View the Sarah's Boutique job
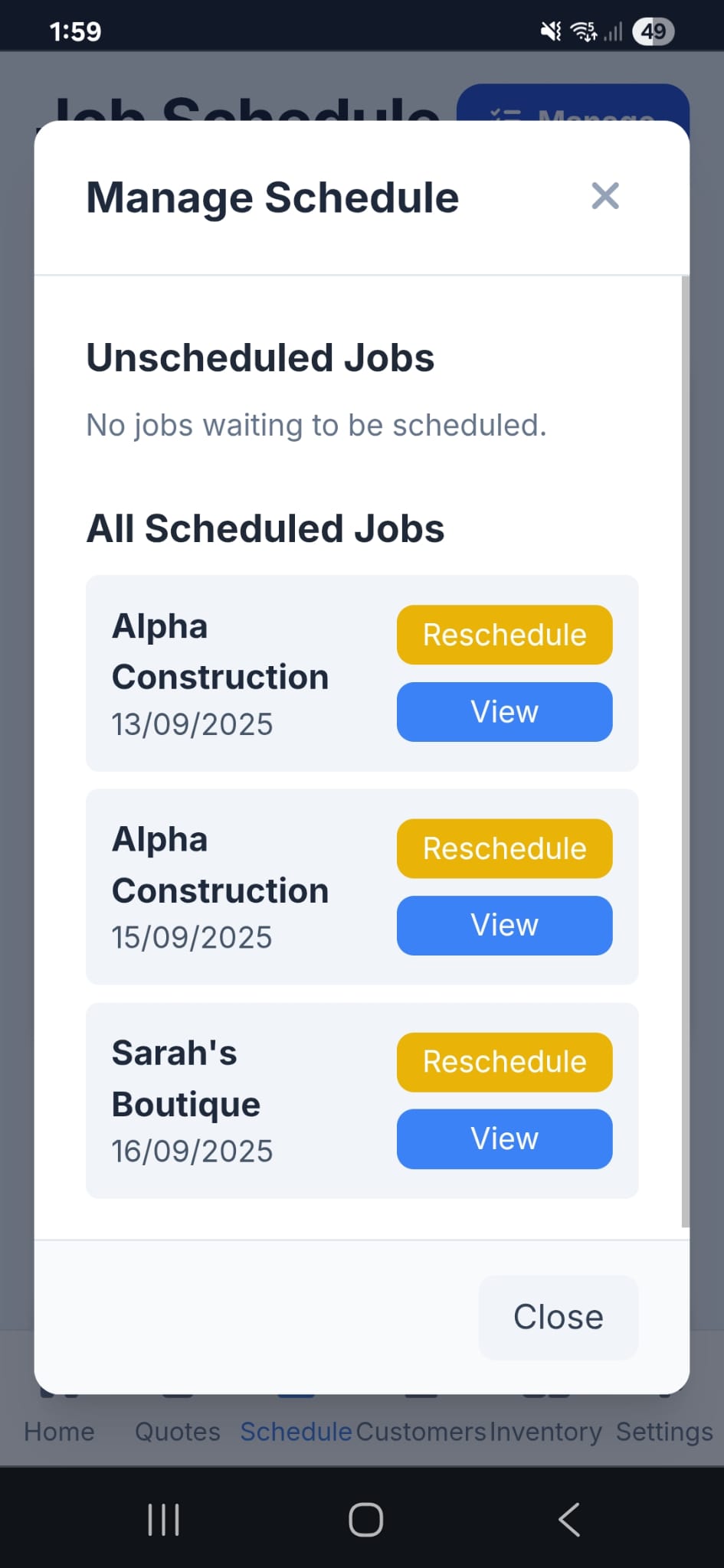This screenshot has height=1568, width=724. coord(504,1138)
